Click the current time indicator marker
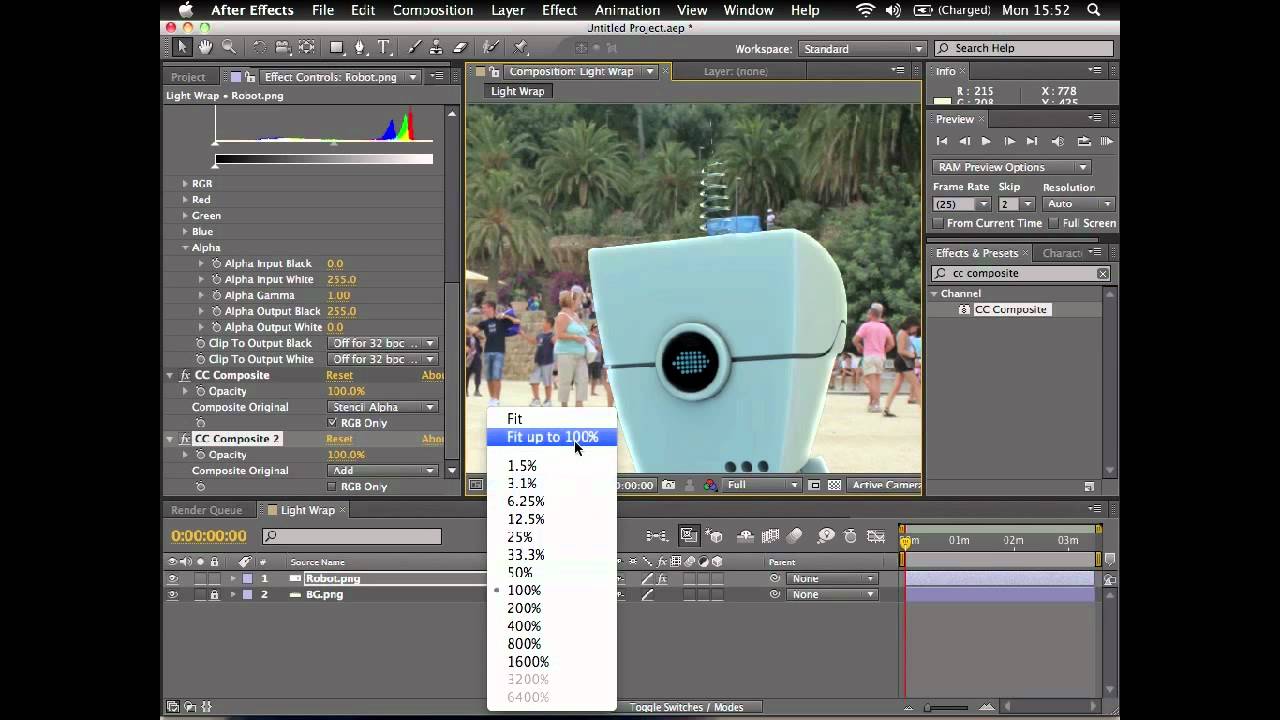The height and width of the screenshot is (720, 1280). click(x=905, y=541)
